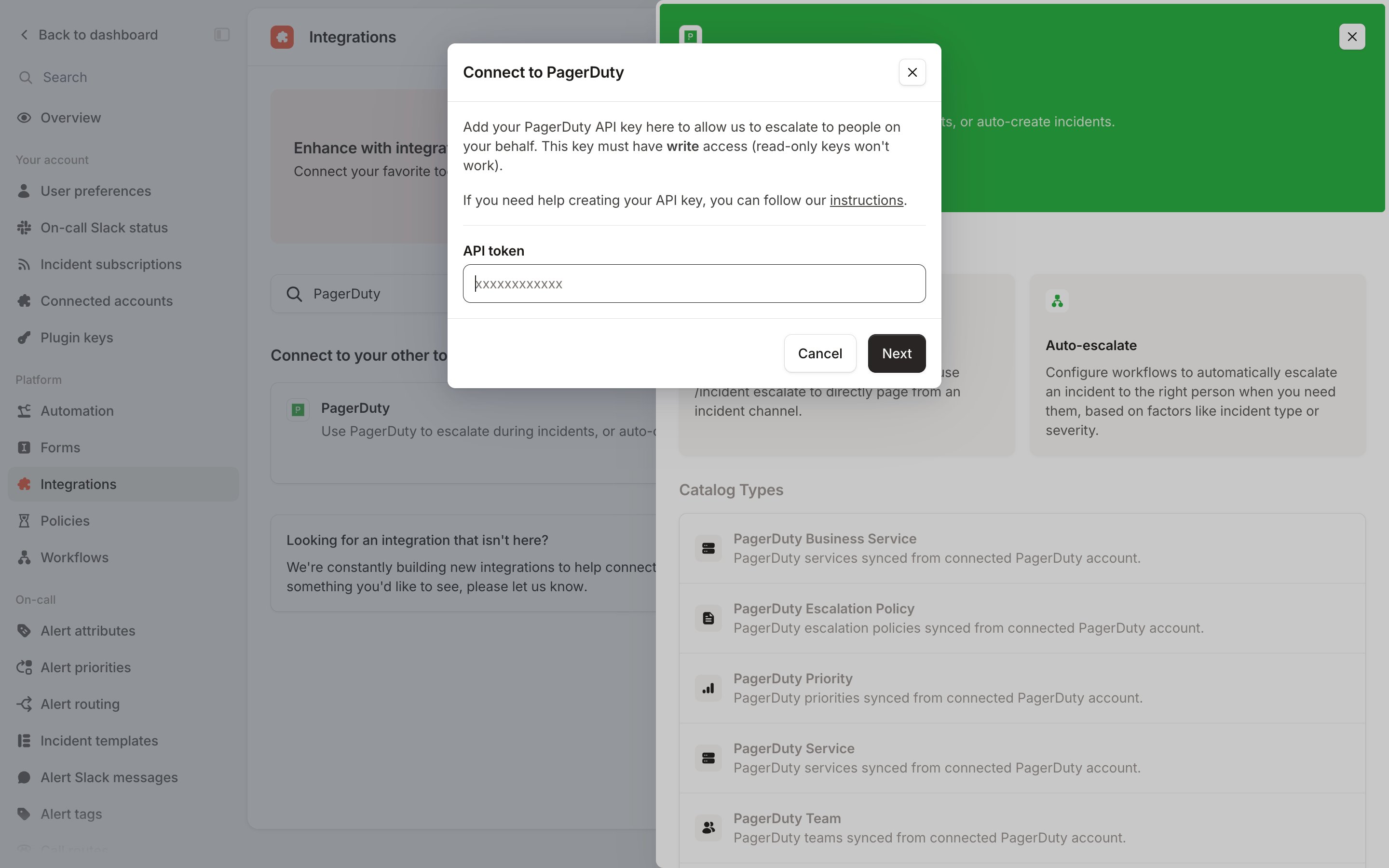This screenshot has height=868, width=1389.
Task: Click Next in Connect to PagerDuty dialog
Action: [x=897, y=353]
